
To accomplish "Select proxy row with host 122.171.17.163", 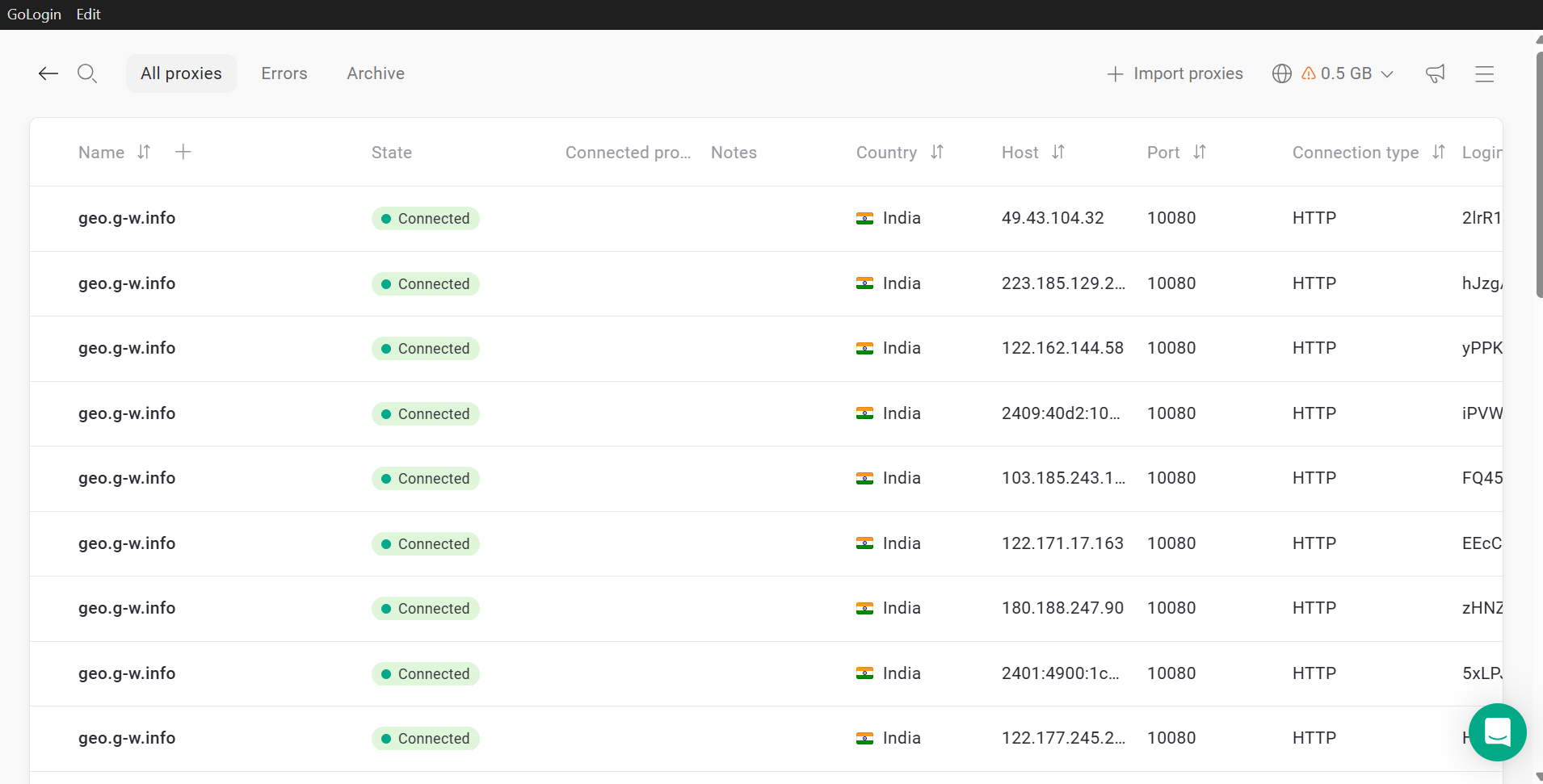I will (x=1062, y=543).
